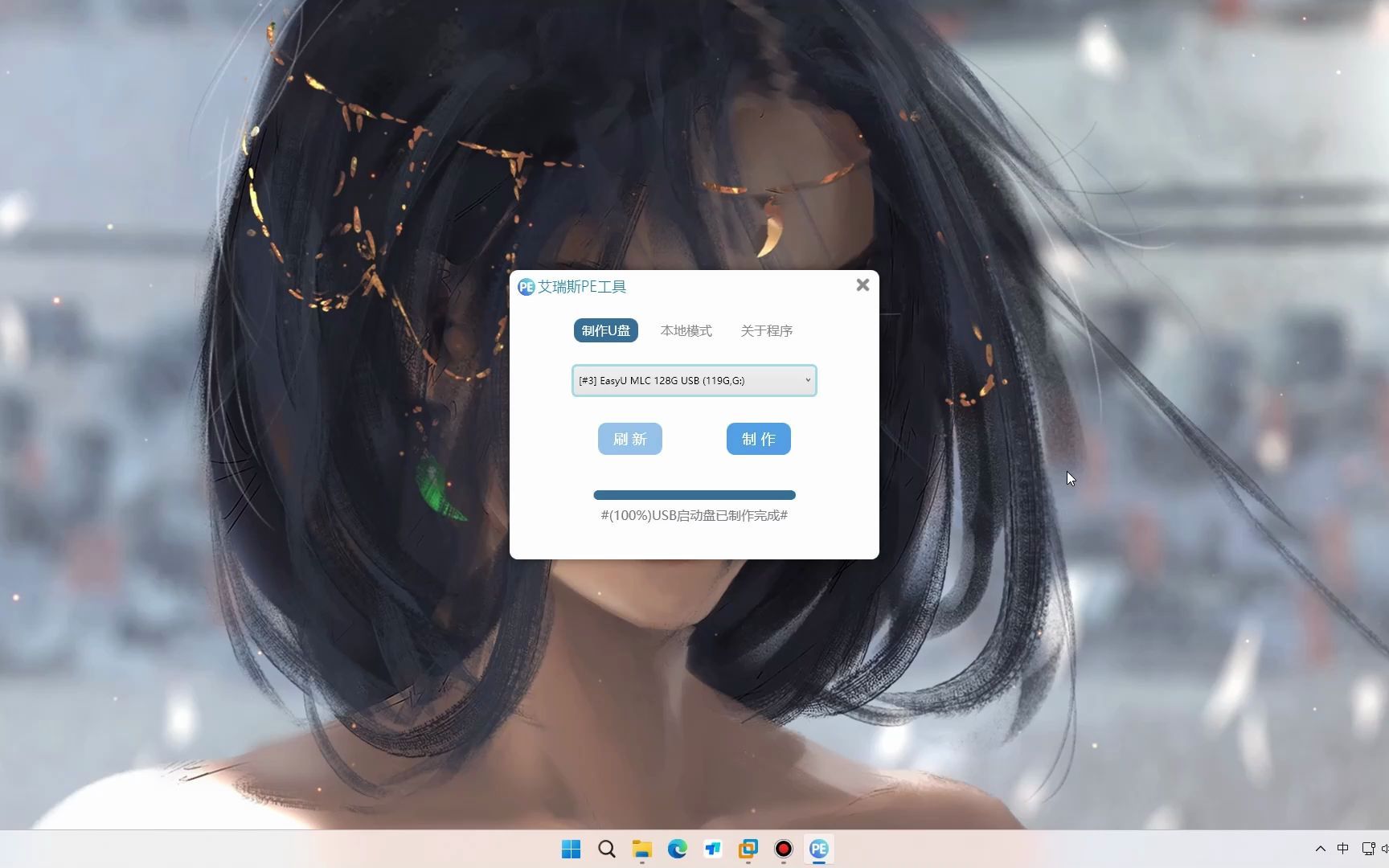Click the PE tool taskbar icon
Viewport: 1389px width, 868px height.
[x=819, y=849]
